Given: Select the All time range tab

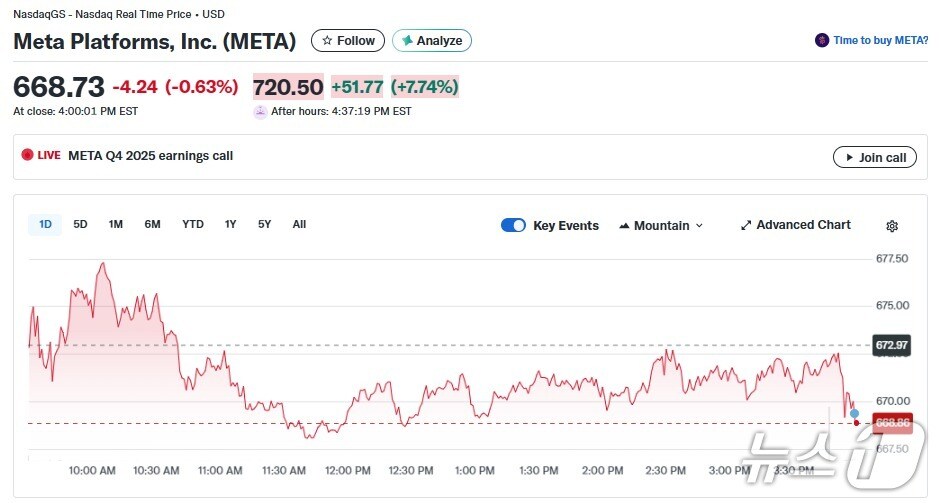Looking at the screenshot, I should click(299, 225).
